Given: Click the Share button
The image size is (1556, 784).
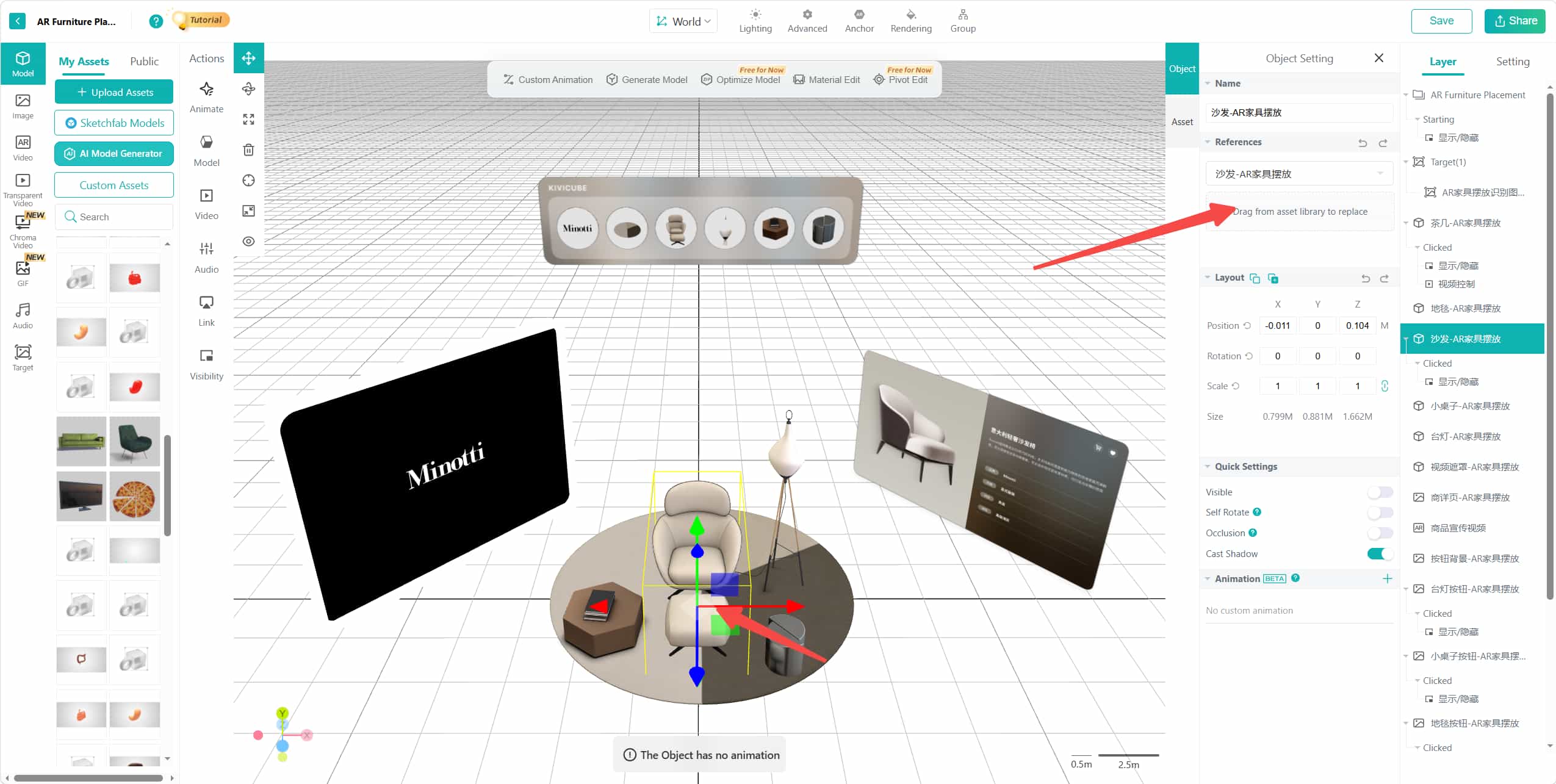Looking at the screenshot, I should click(1515, 21).
